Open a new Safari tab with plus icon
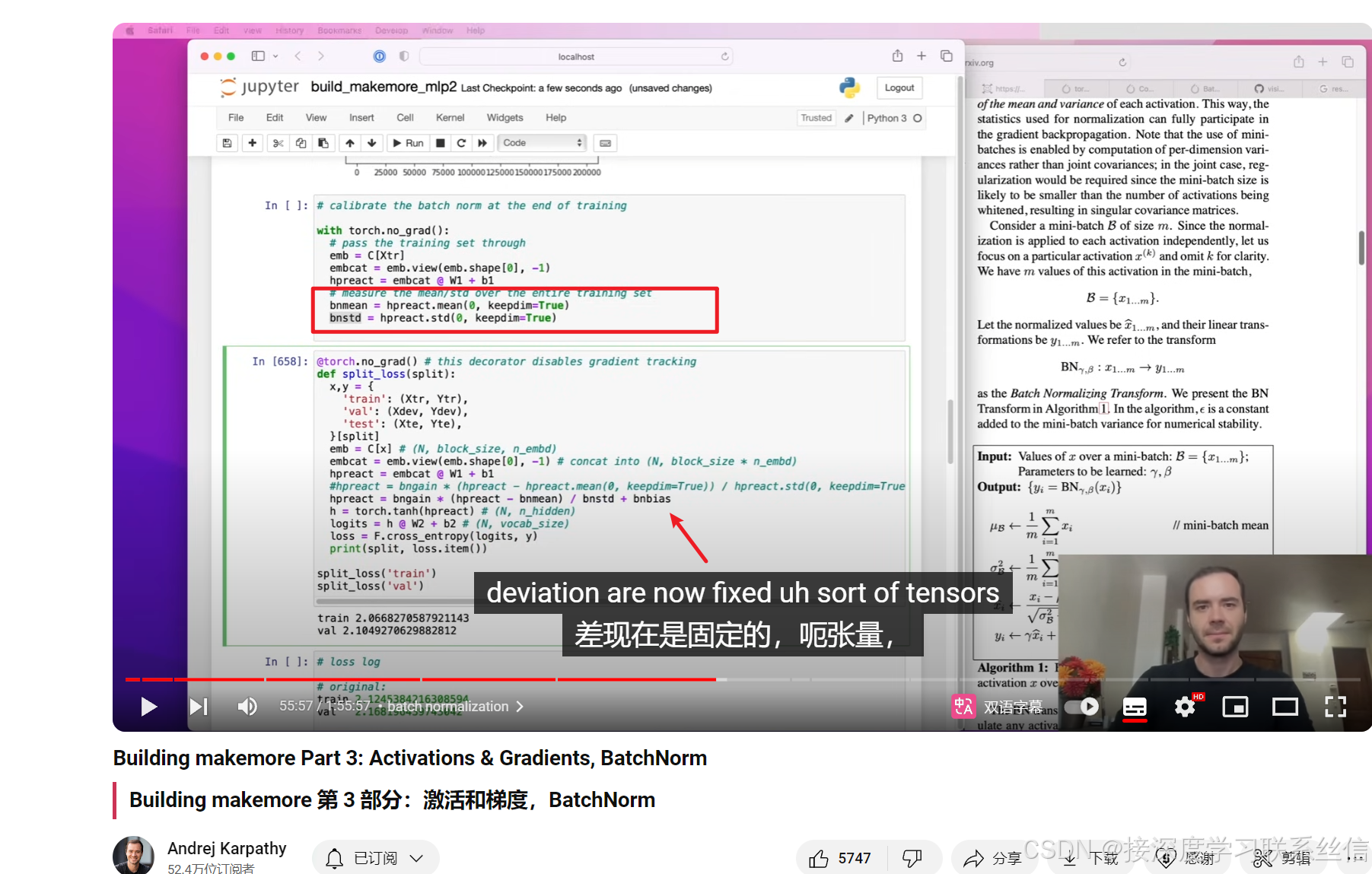This screenshot has height=874, width=1372. click(922, 56)
